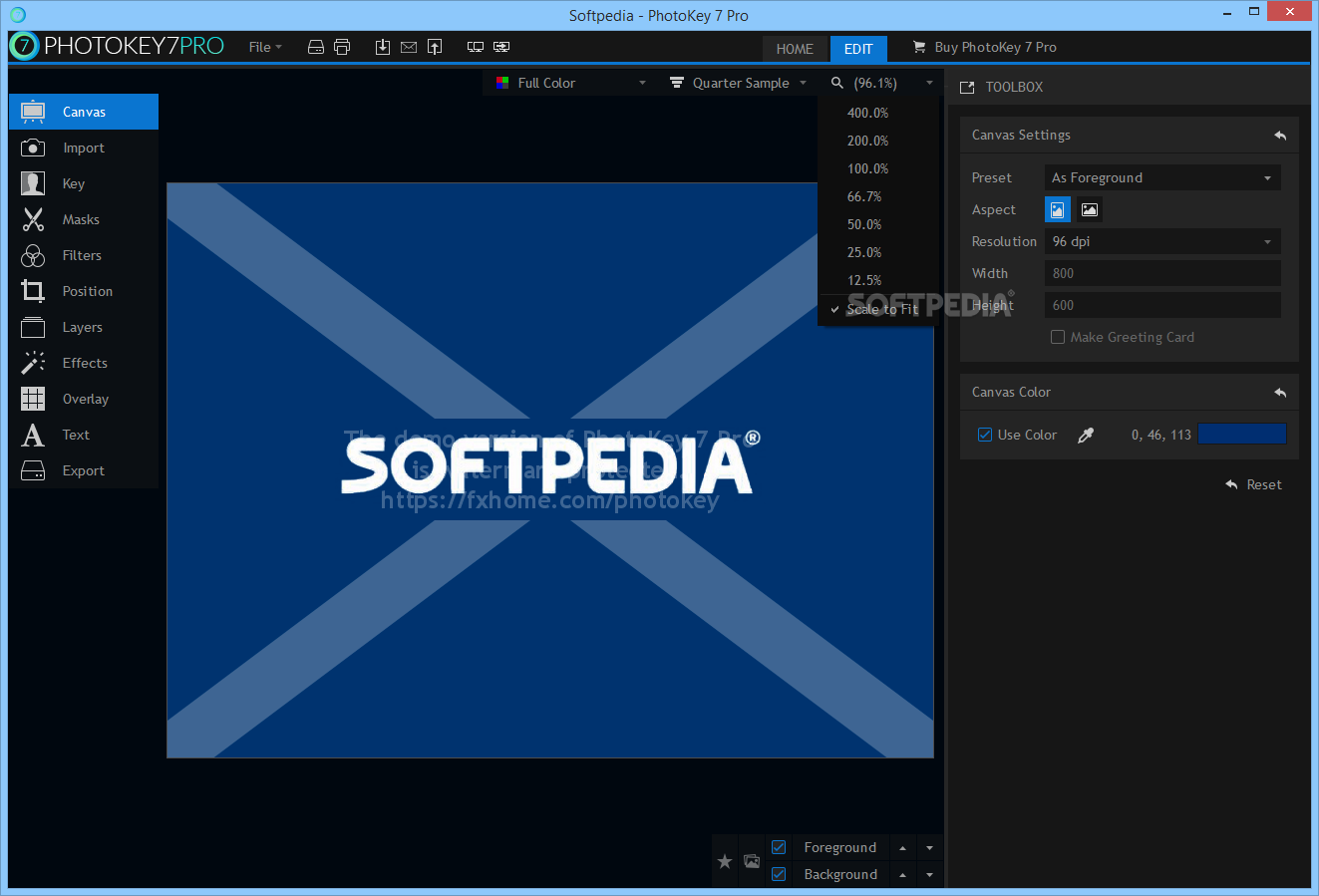Screen dimensions: 1319x896
Task: Hide the Foreground layer checkbox
Action: point(779,847)
